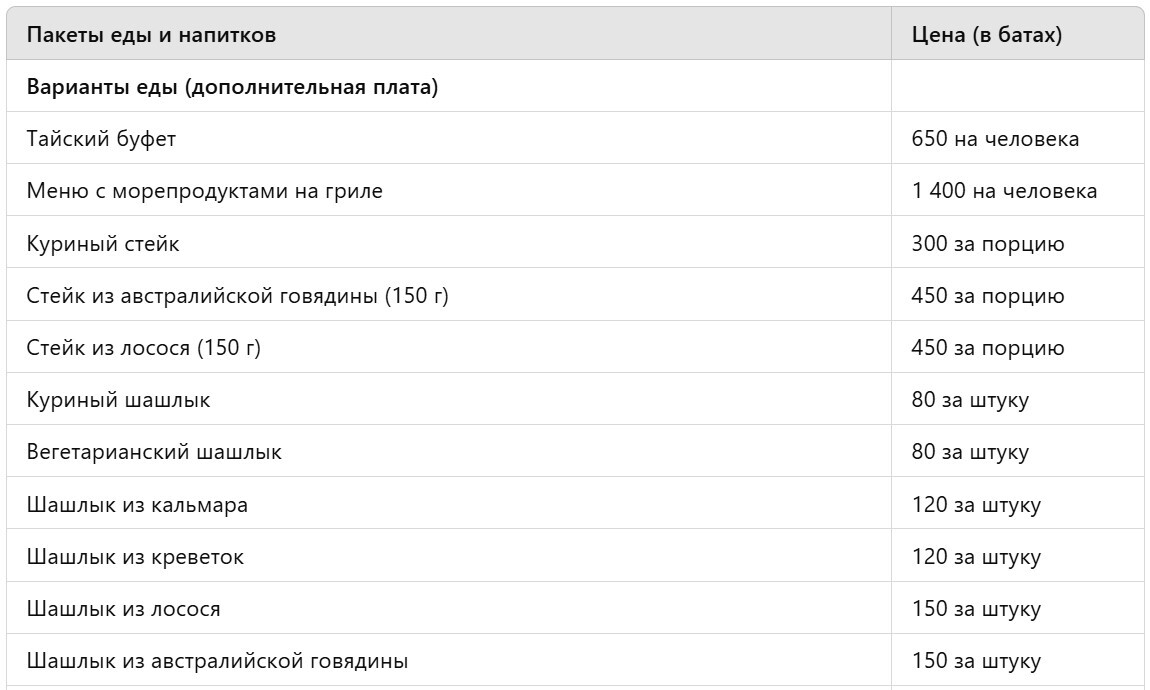
Task: Click the "Вегетарианский шашлык" item
Action: (x=154, y=453)
